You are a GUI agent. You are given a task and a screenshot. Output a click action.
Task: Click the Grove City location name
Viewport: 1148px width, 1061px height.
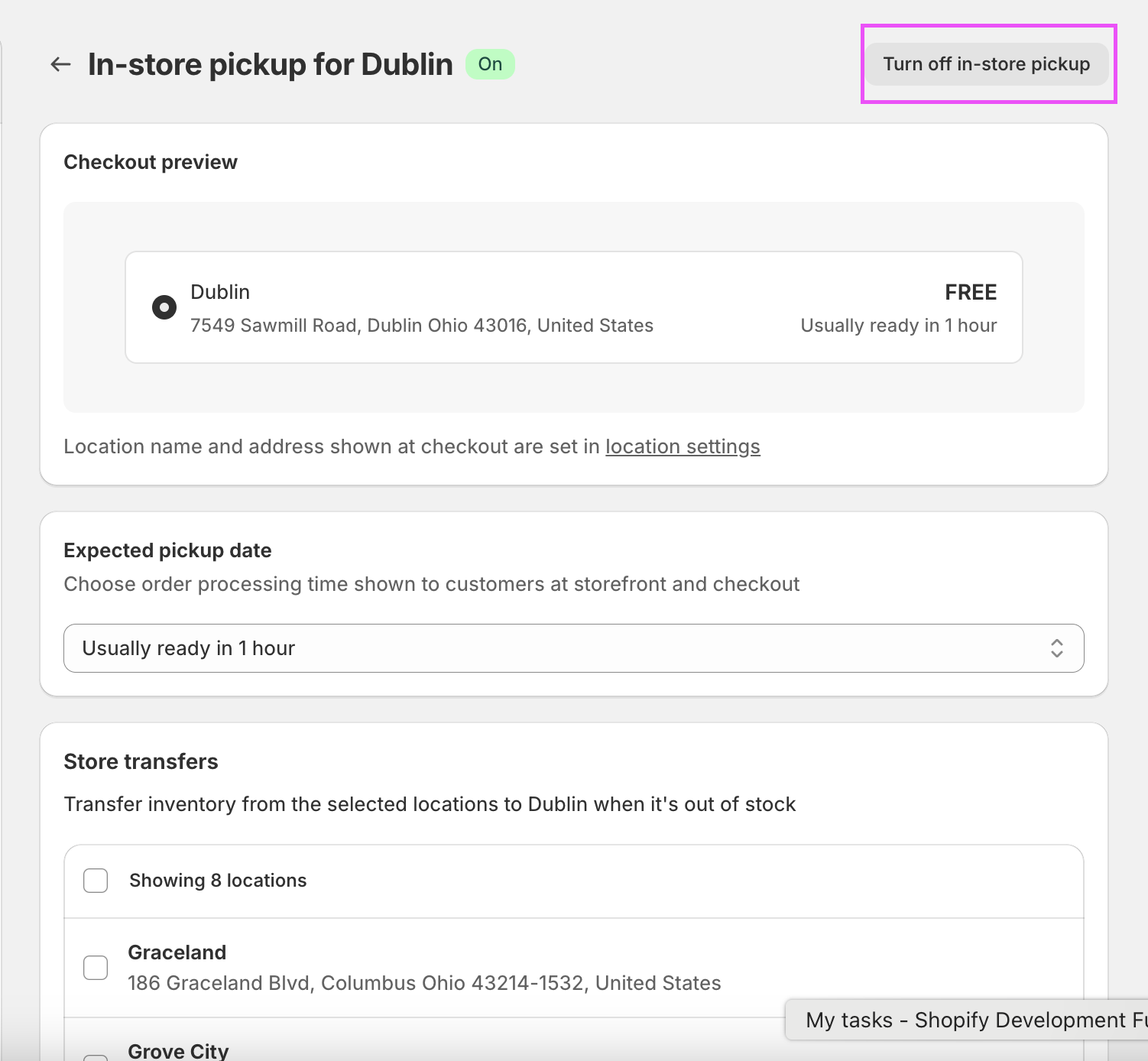click(178, 1051)
